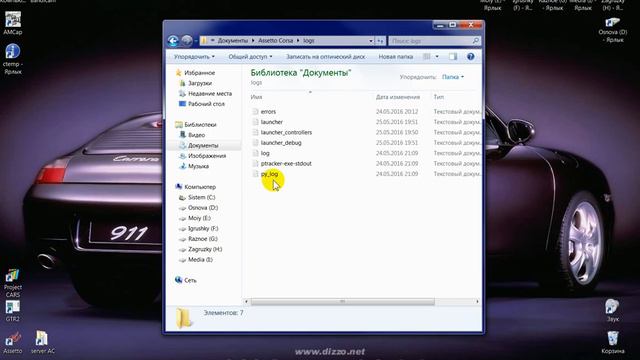Open Moiy (E:) drive
Screen dimensions: 640x360
coord(199,218)
